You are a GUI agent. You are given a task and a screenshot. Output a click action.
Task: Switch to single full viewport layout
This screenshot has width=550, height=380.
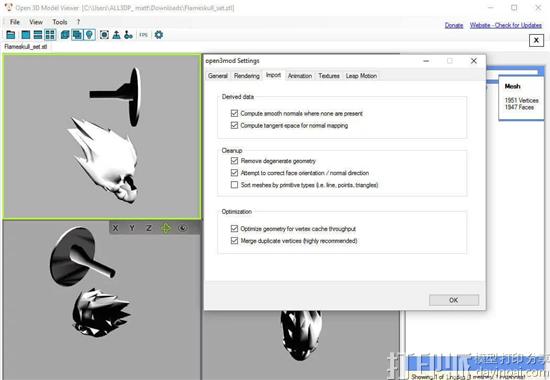tap(25, 35)
